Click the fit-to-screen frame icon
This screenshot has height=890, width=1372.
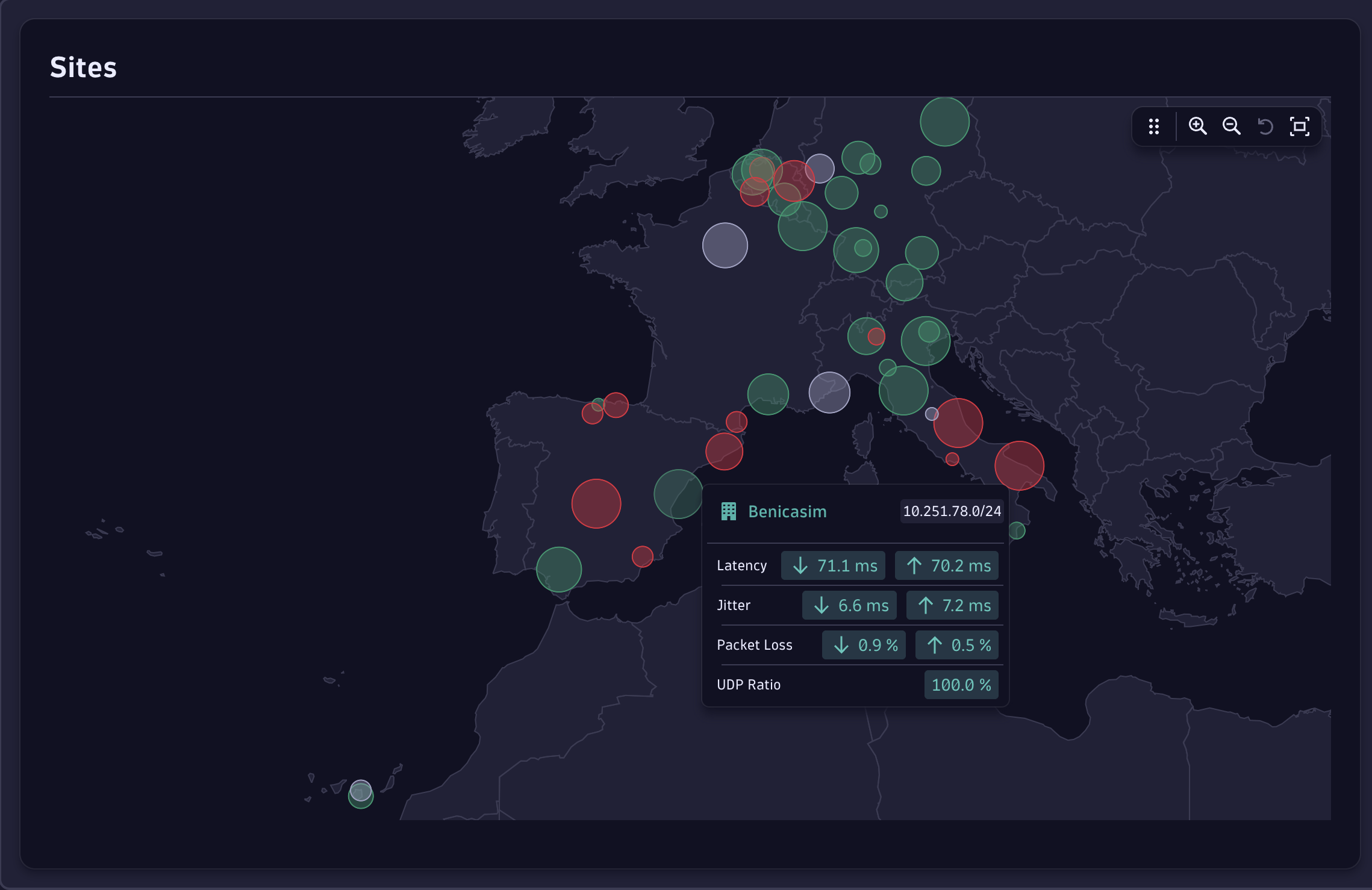[x=1299, y=126]
